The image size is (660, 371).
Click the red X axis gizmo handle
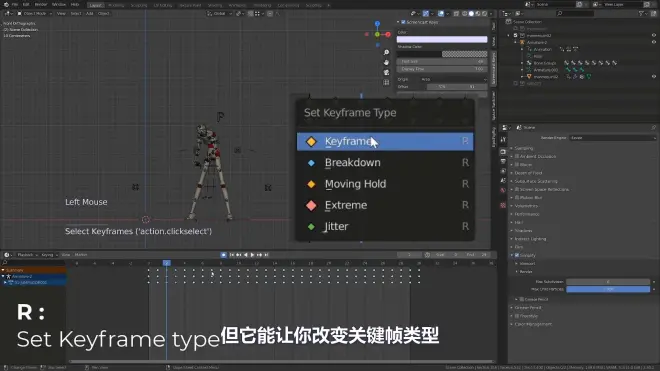388,35
